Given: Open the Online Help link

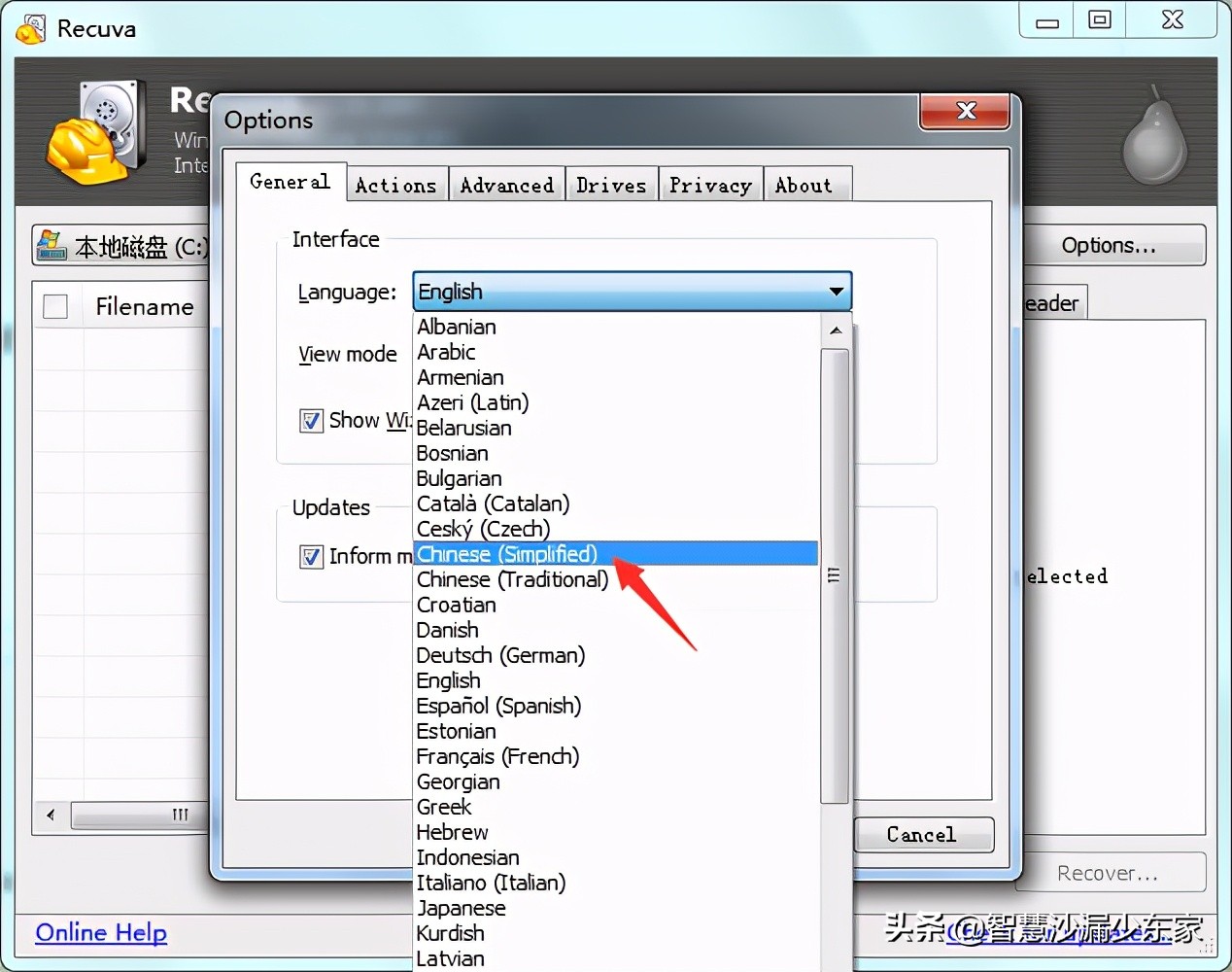Looking at the screenshot, I should pyautogui.click(x=101, y=932).
